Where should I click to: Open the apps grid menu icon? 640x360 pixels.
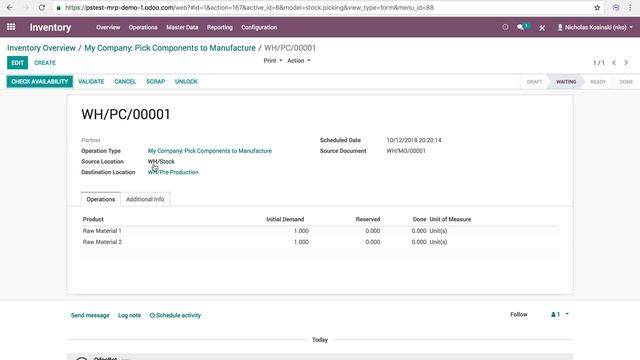pos(11,27)
